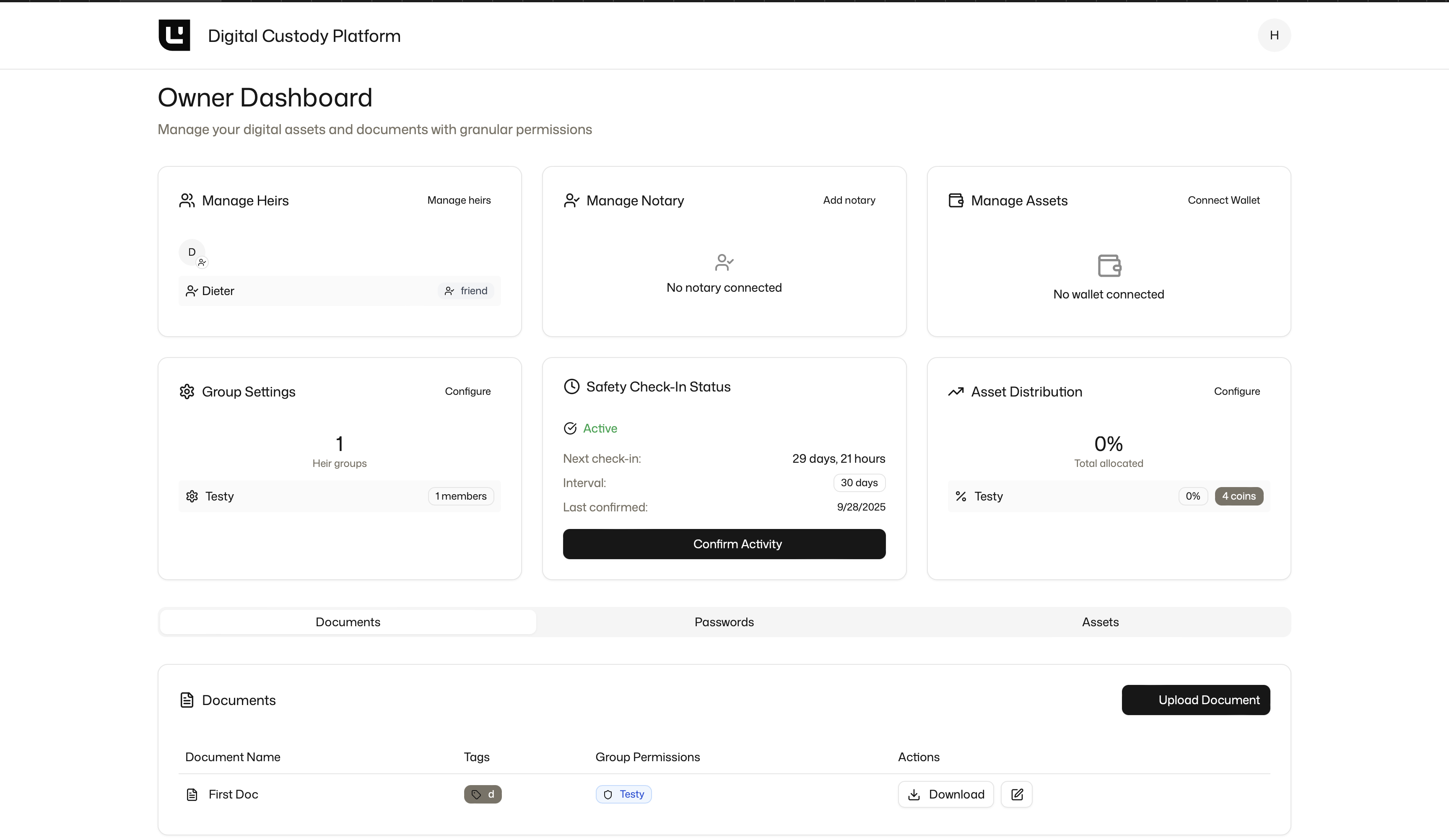Switch to the Documents tab
Viewport: 1449px width, 840px height.
[x=348, y=622]
